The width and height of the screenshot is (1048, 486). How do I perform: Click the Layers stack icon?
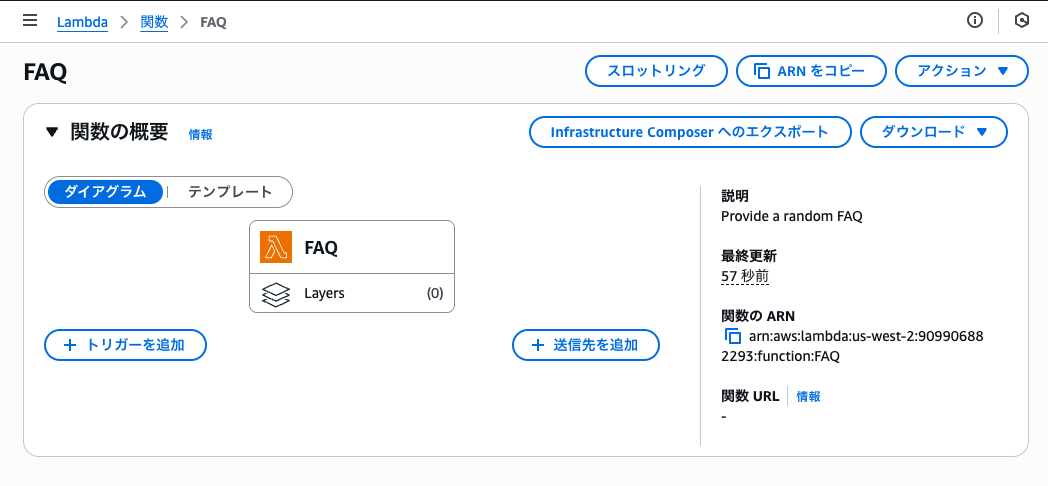275,294
